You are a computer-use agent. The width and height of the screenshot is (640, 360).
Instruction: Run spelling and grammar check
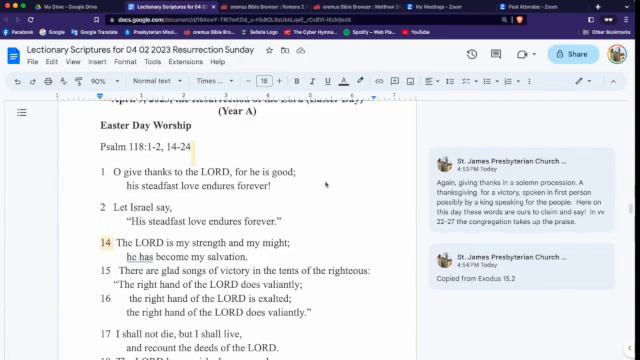coord(63,81)
